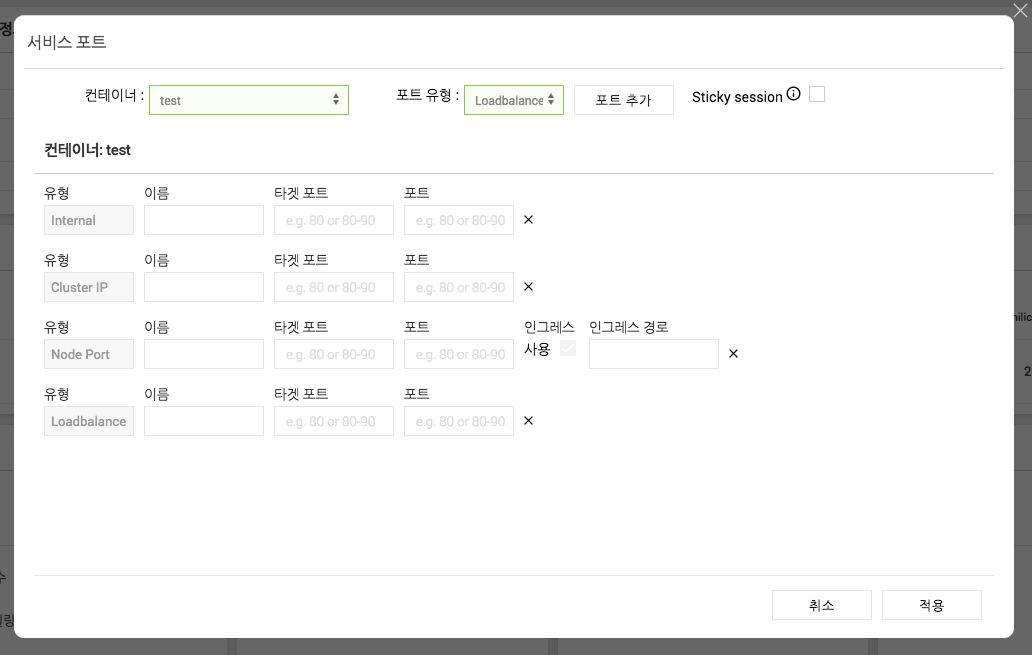
Task: Expand the 포트 유형 Loadbalance dropdown
Action: pyautogui.click(x=514, y=100)
